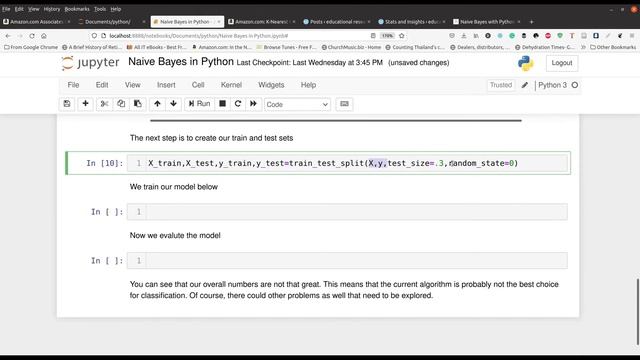640x360 pixels.
Task: Open the browser Bookmarks menu
Action: [x=77, y=9]
